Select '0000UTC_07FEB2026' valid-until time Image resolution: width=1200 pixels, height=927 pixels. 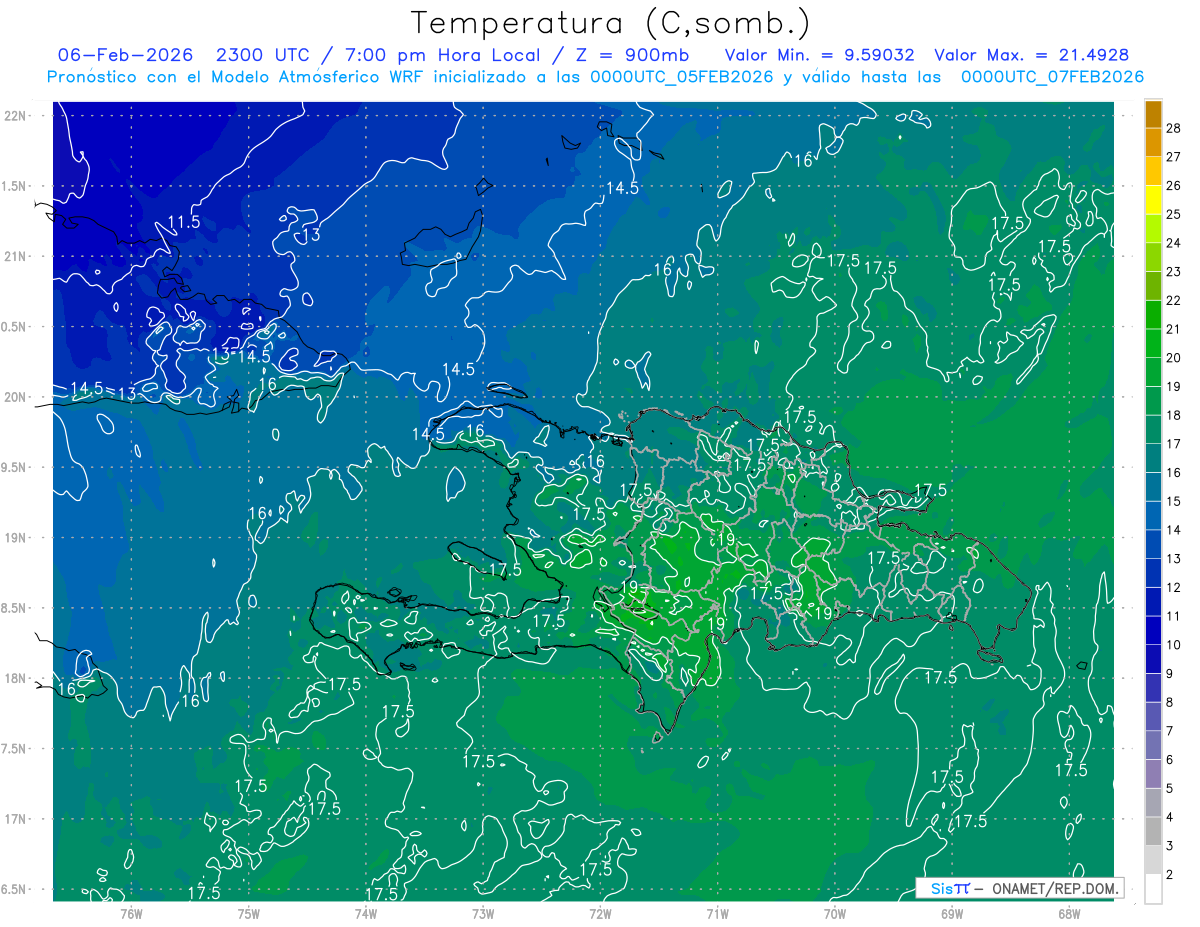click(x=1052, y=77)
